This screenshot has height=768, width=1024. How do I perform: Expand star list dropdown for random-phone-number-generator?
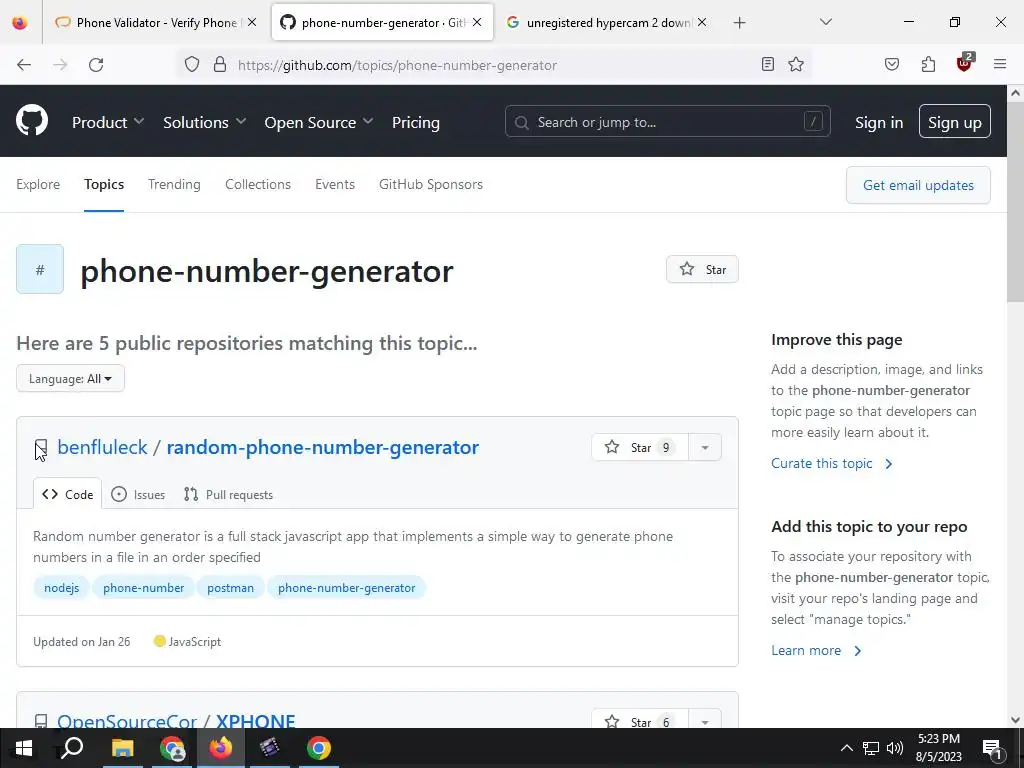click(x=705, y=447)
